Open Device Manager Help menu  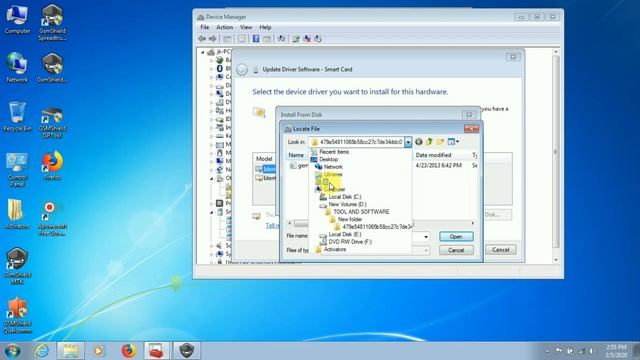click(265, 27)
